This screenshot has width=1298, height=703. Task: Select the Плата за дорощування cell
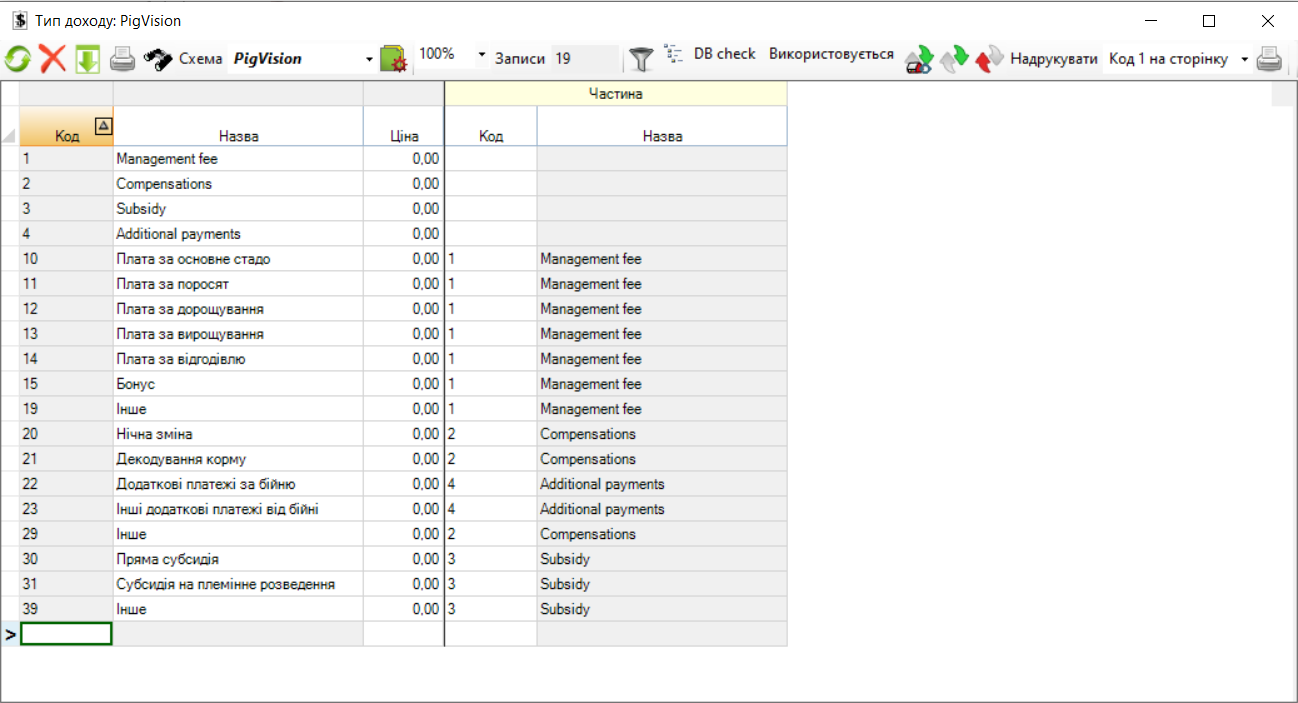pyautogui.click(x=238, y=309)
